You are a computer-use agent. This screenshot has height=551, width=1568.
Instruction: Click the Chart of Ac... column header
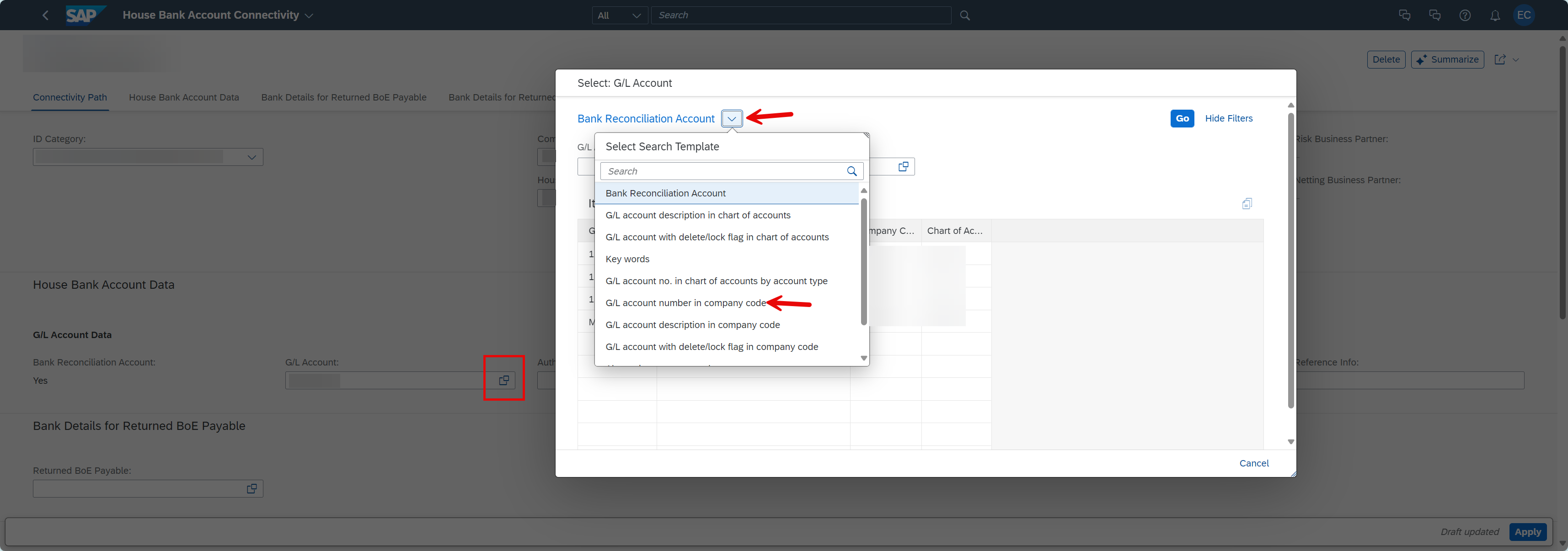coord(956,230)
